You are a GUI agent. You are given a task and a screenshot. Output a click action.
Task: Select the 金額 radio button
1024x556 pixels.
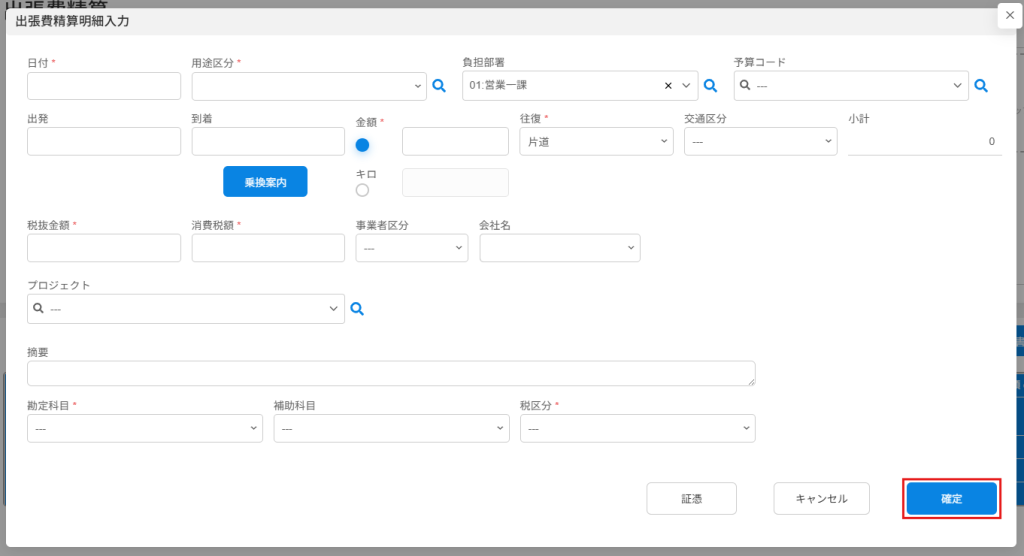click(x=362, y=144)
